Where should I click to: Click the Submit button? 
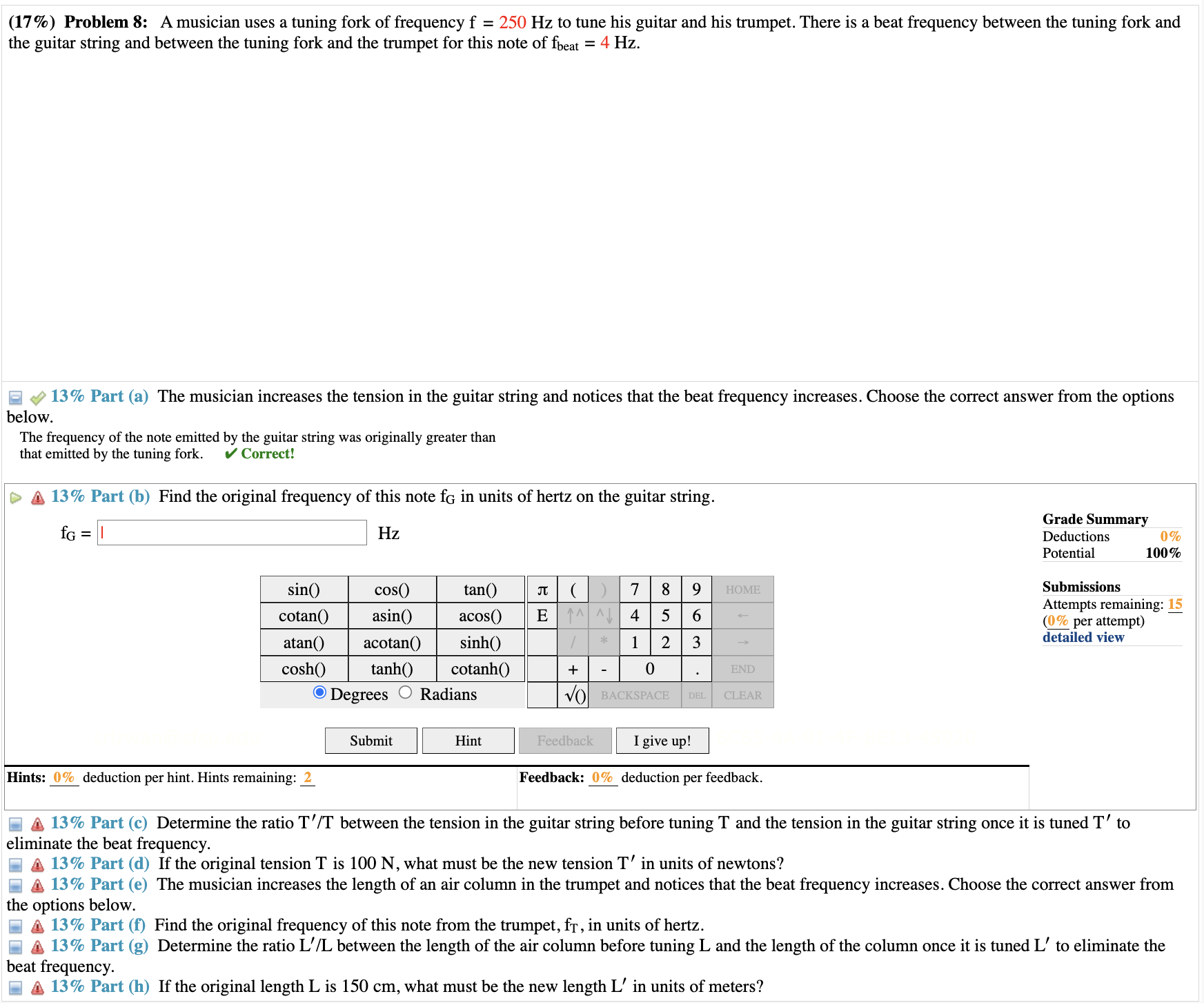coord(371,740)
